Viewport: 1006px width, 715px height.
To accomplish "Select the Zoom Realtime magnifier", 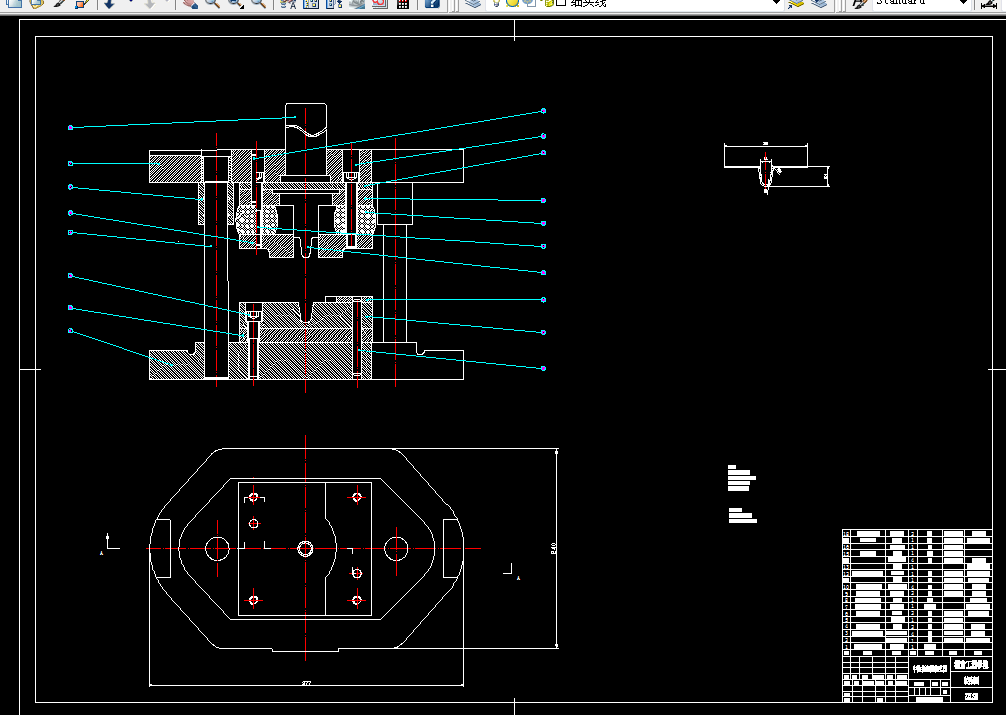I will click(212, 3).
